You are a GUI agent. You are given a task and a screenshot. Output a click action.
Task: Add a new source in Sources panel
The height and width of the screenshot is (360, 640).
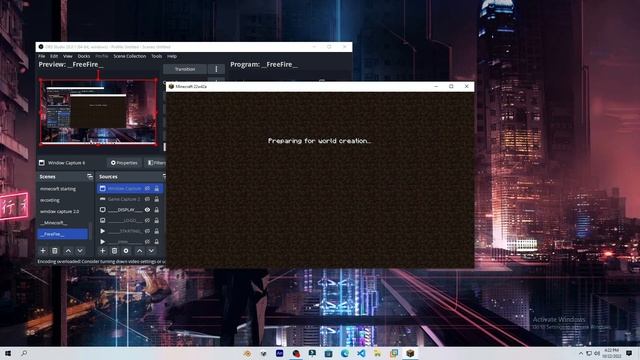coord(103,251)
